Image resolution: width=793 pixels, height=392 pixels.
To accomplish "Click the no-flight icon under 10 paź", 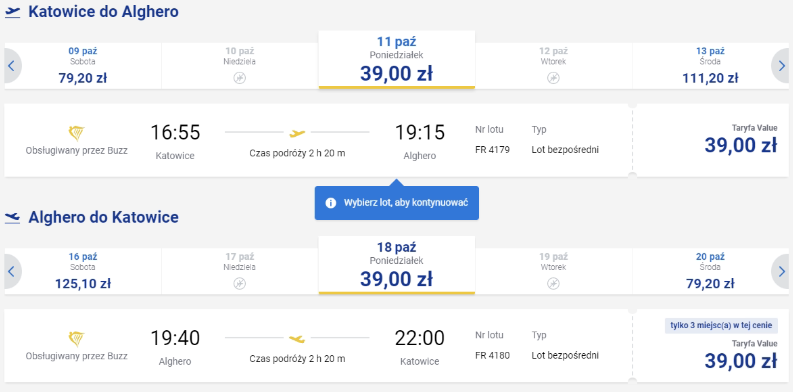I will pos(240,78).
